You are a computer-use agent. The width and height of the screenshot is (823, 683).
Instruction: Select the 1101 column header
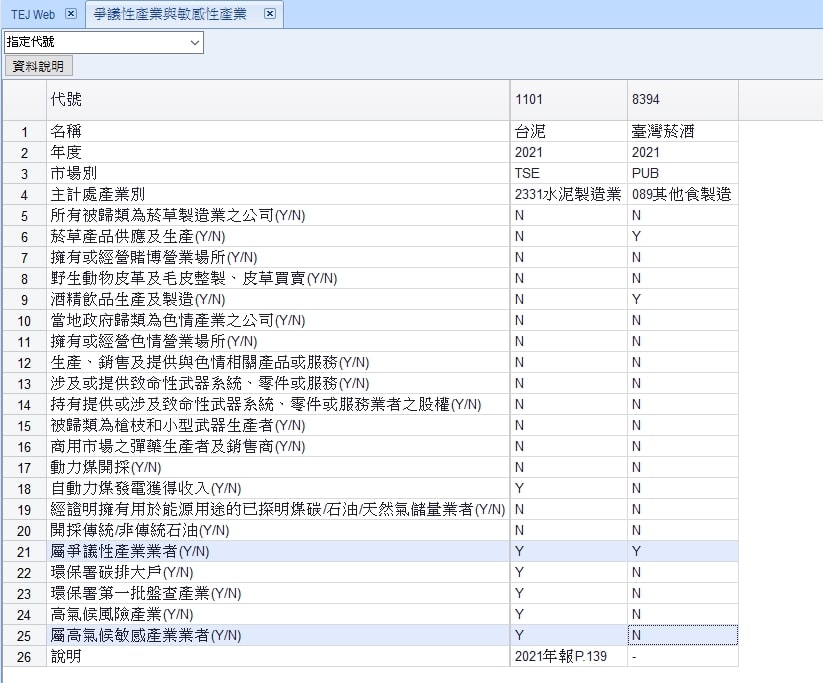(x=568, y=100)
